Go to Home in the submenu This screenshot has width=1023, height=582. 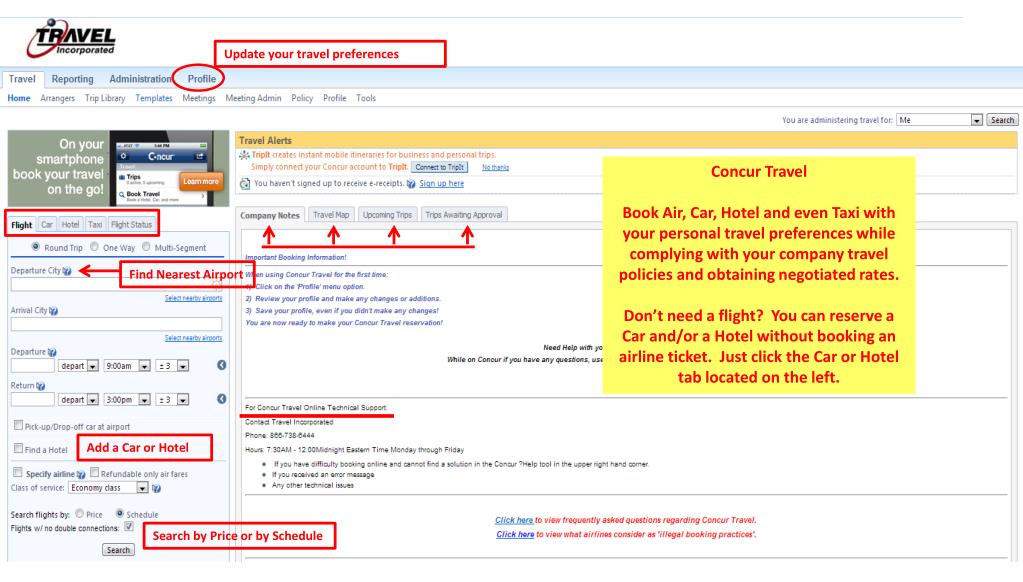point(19,98)
